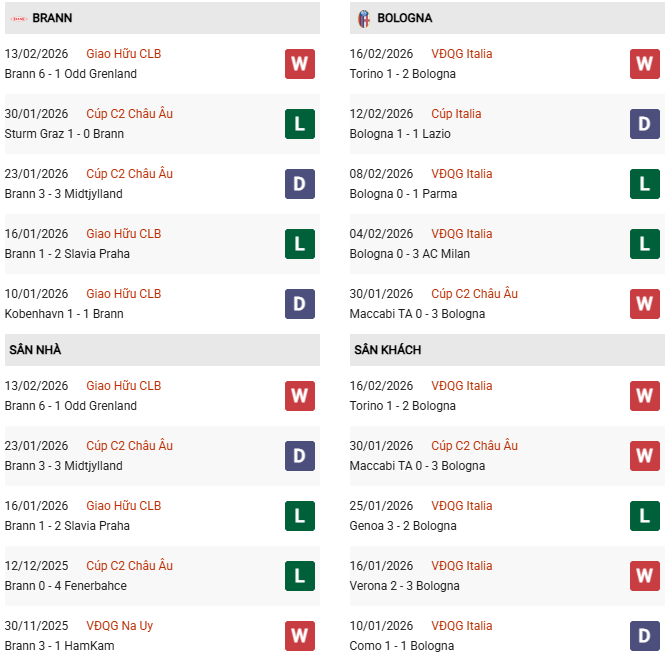Click W badge for Brann 6-1 Odd Grenland in the Brann form list
669x665 pixels.
pyautogui.click(x=299, y=64)
